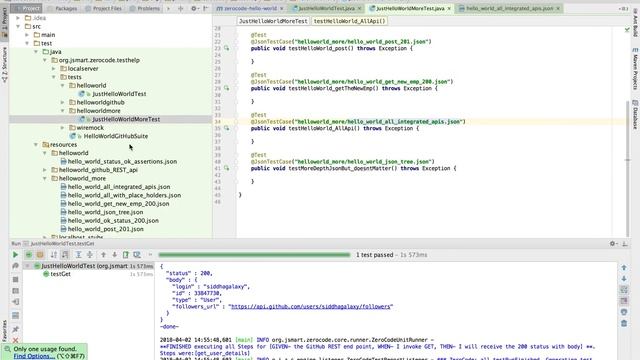The image size is (640, 360).
Task: Select HelloWorldGitHubSuite in project tree
Action: [x=116, y=136]
